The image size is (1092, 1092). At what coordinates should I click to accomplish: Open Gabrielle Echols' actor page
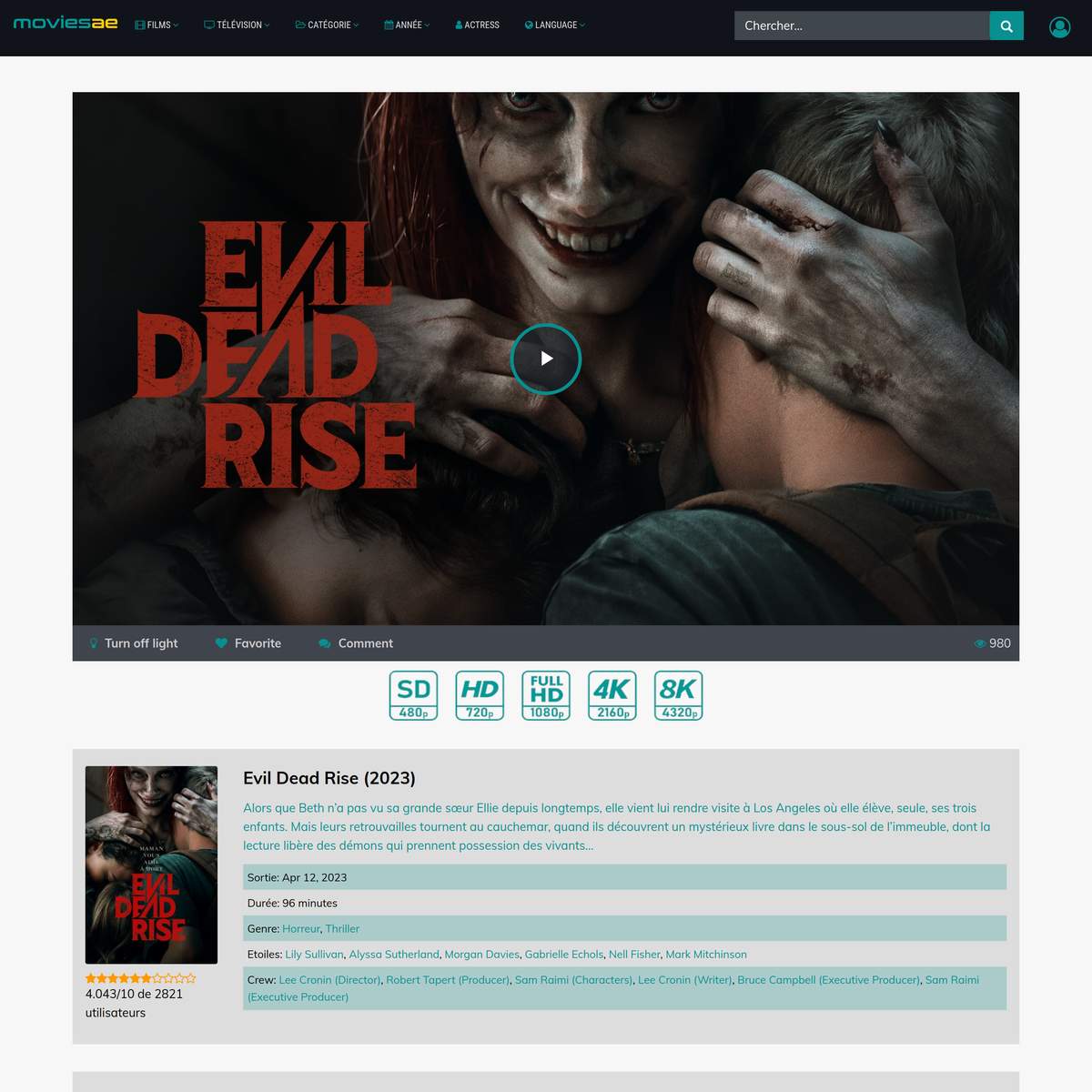point(564,955)
